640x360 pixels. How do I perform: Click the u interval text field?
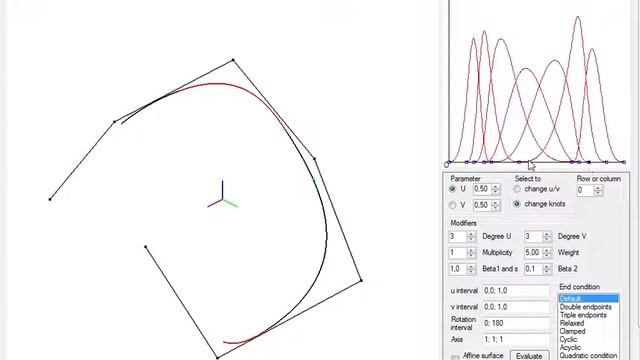[516, 291]
